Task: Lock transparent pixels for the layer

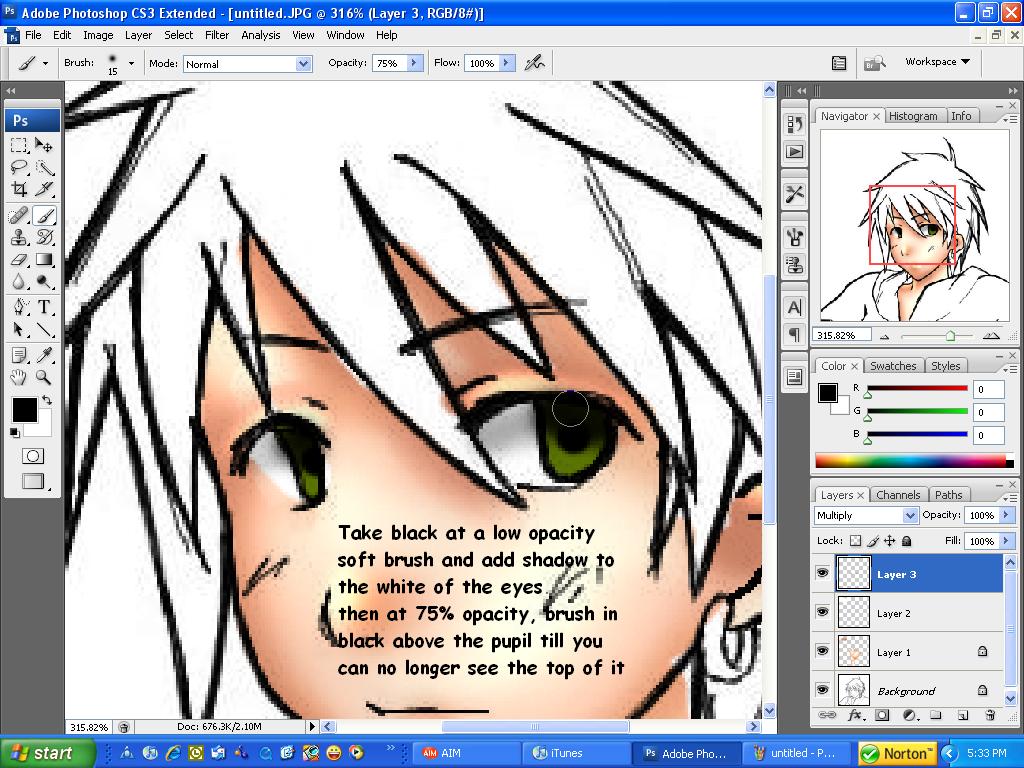Action: [855, 541]
